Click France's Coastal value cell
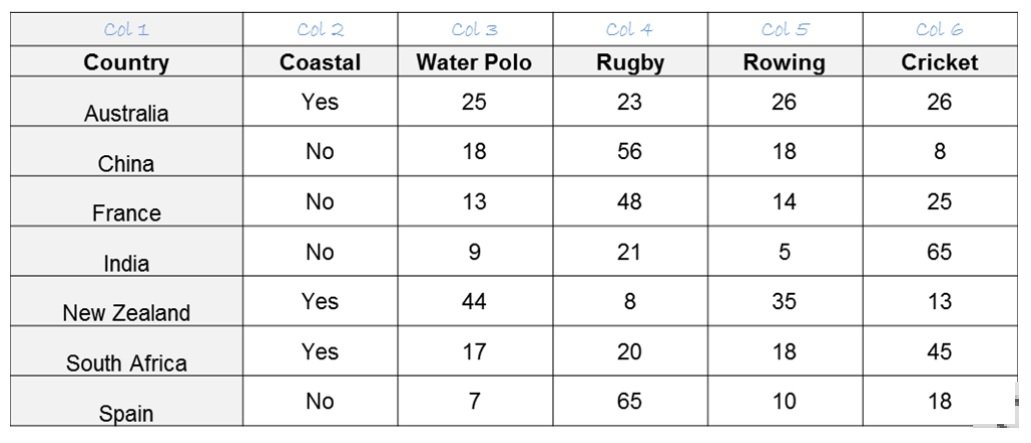 [x=319, y=202]
